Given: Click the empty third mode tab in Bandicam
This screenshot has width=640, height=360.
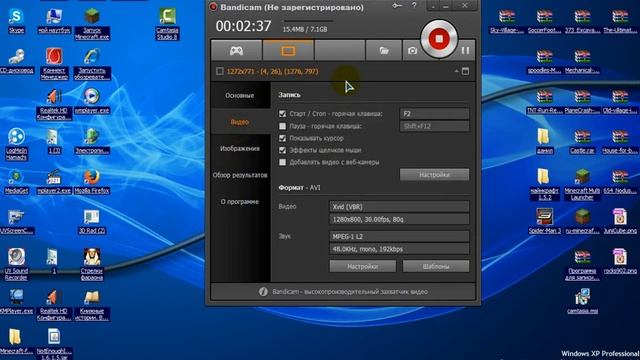Looking at the screenshot, I should point(340,51).
